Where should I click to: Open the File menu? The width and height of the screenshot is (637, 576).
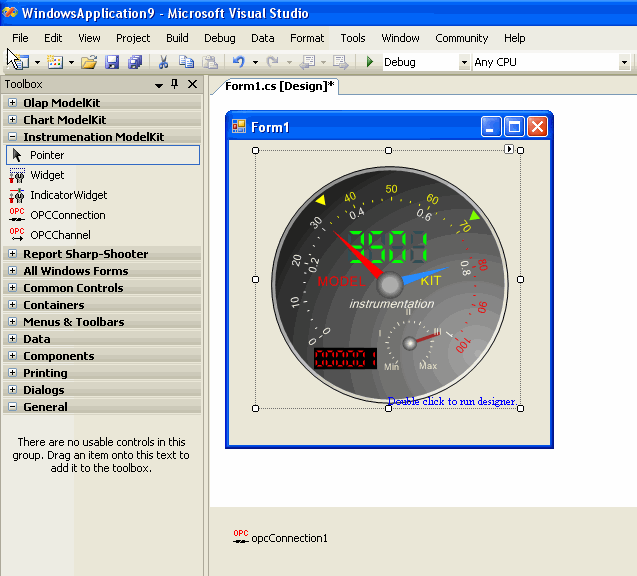tap(20, 38)
